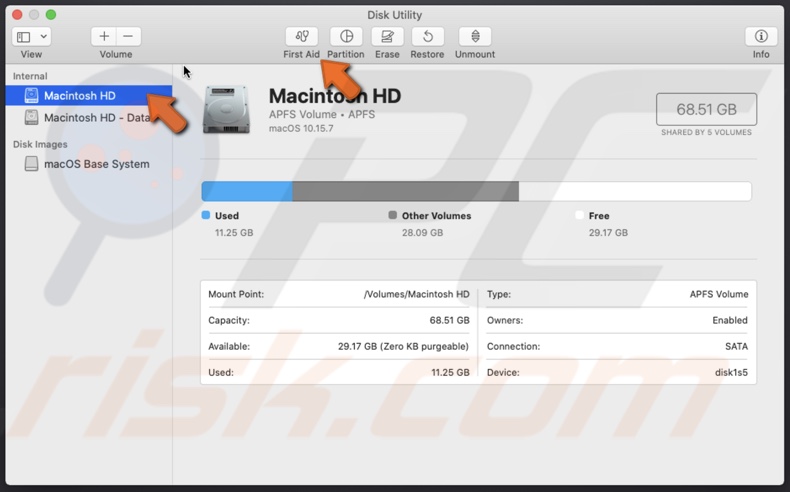Click the 'SHARED BY 5 VOLUMES' label
The image size is (790, 492).
coord(706,132)
